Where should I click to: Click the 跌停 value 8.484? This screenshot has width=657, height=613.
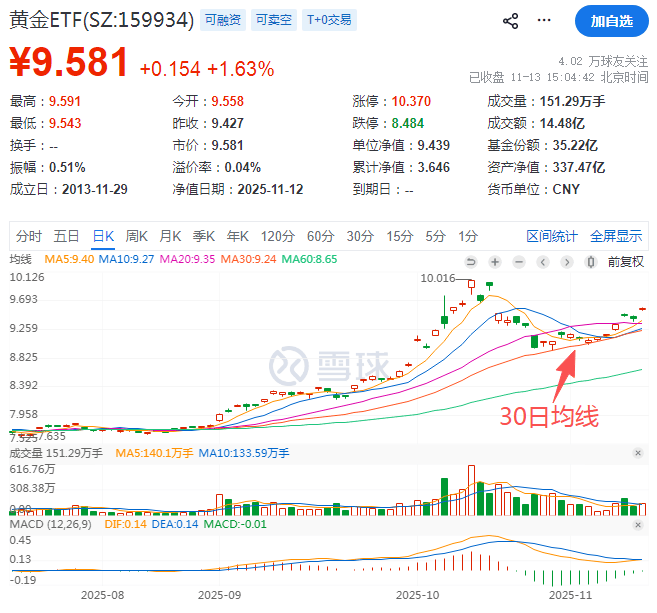click(408, 123)
